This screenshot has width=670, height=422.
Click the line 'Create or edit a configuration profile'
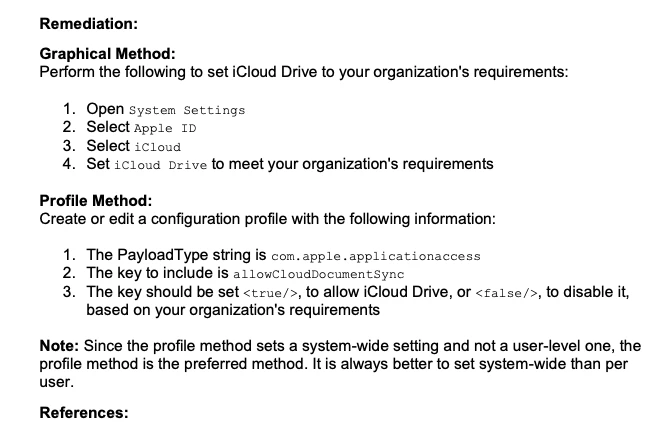click(x=267, y=219)
